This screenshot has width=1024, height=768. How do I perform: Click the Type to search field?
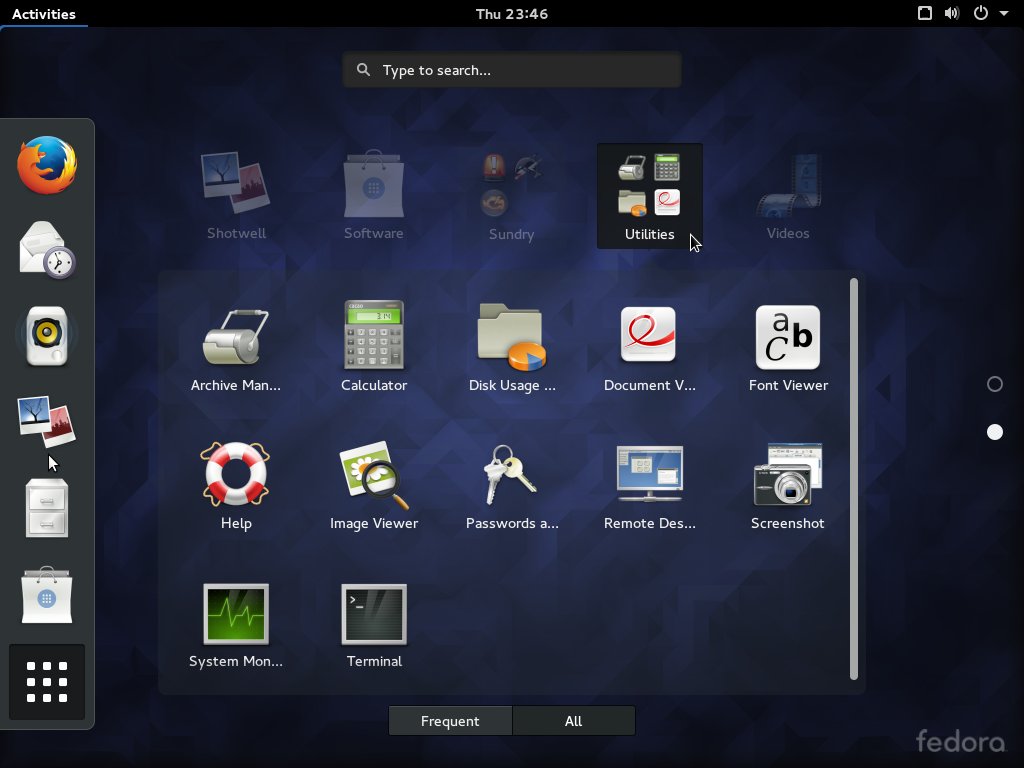512,69
